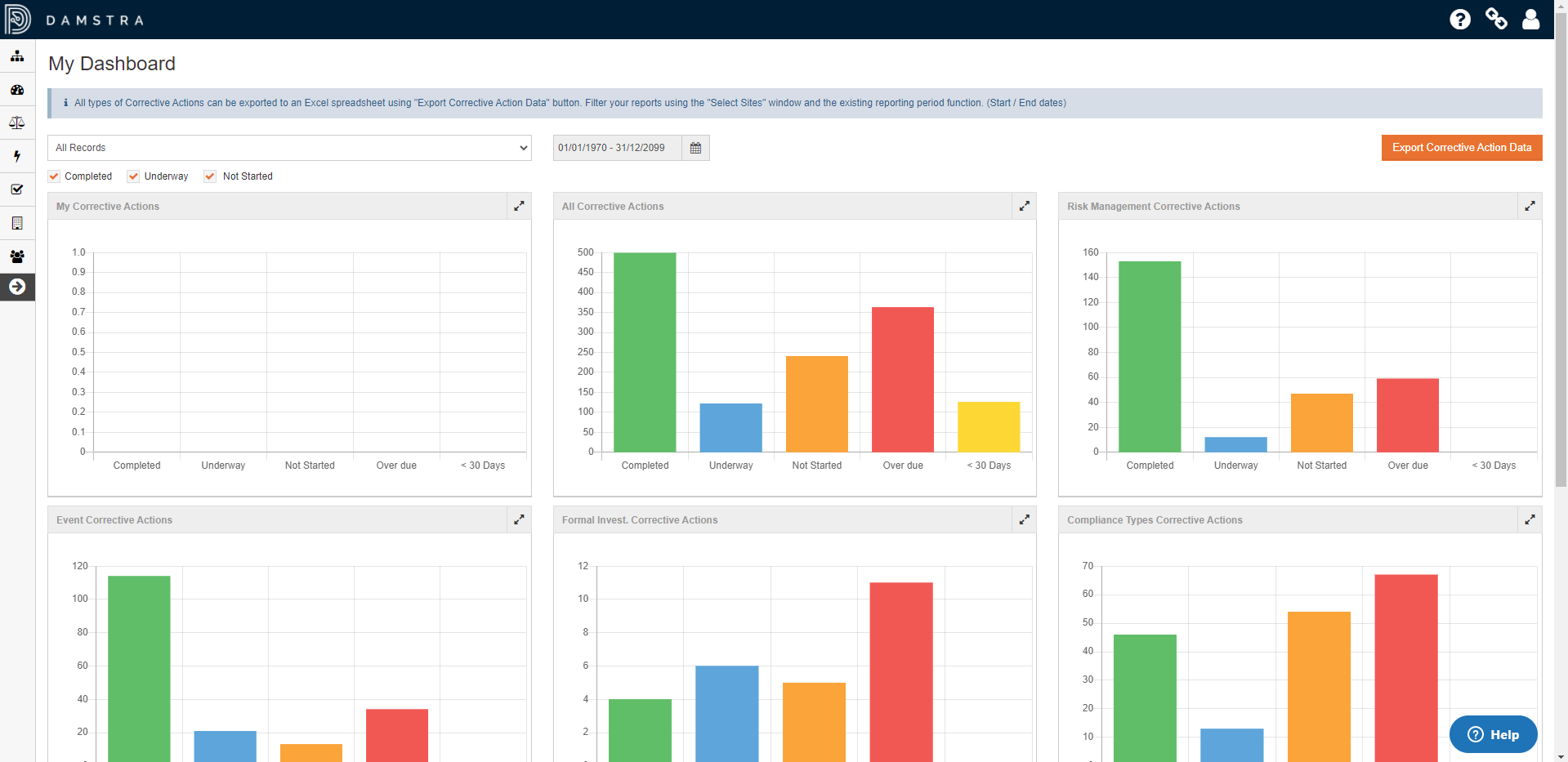1568x762 pixels.
Task: Uncheck the Not Started checkbox
Action: 209,176
